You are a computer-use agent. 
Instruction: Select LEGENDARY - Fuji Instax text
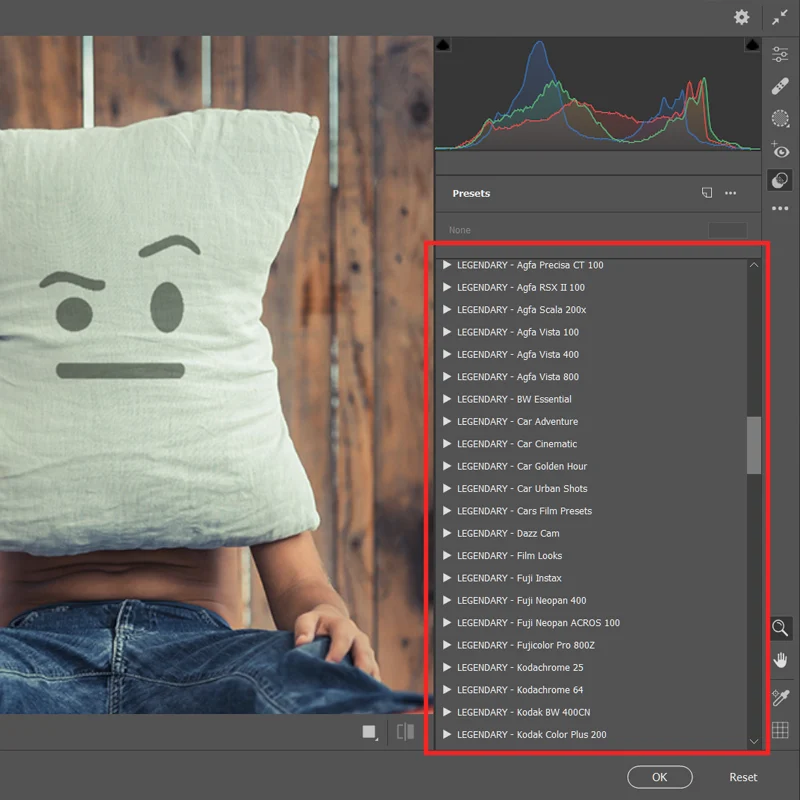(x=509, y=578)
